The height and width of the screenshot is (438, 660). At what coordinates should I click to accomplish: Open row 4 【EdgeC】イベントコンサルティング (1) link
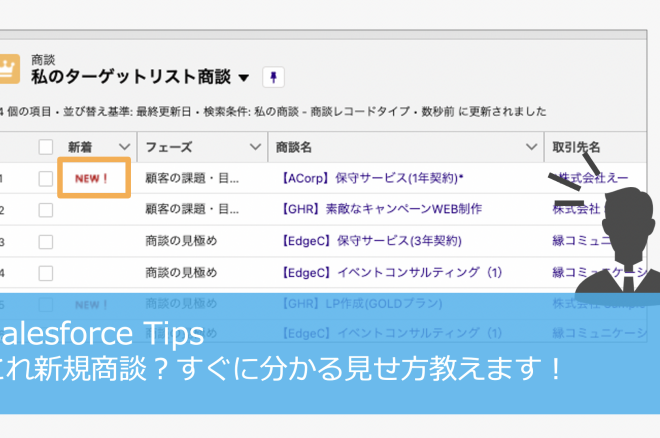tap(391, 273)
